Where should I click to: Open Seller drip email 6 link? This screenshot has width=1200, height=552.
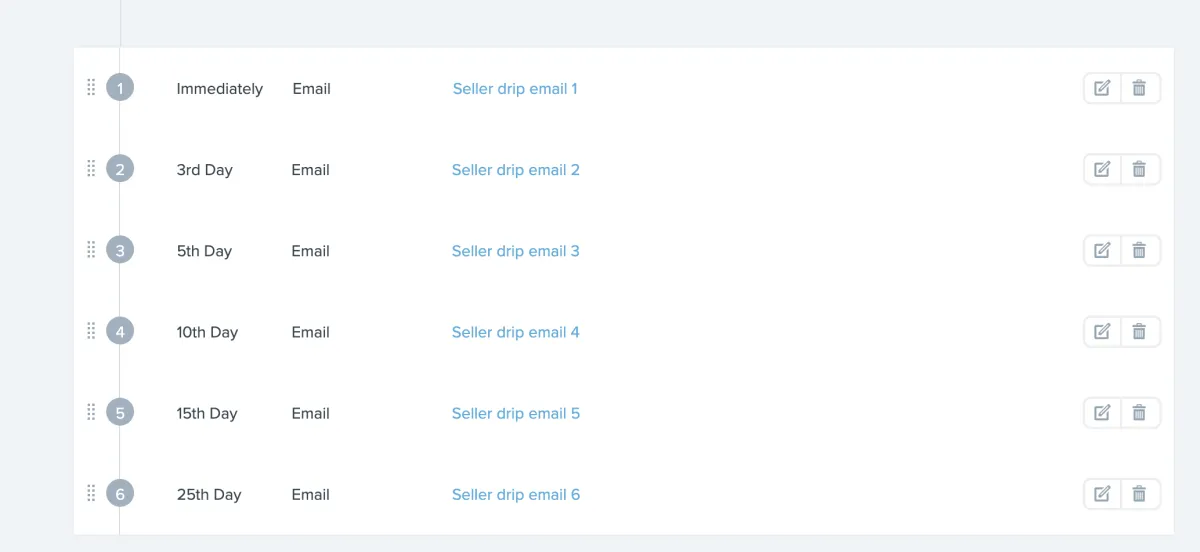[515, 494]
